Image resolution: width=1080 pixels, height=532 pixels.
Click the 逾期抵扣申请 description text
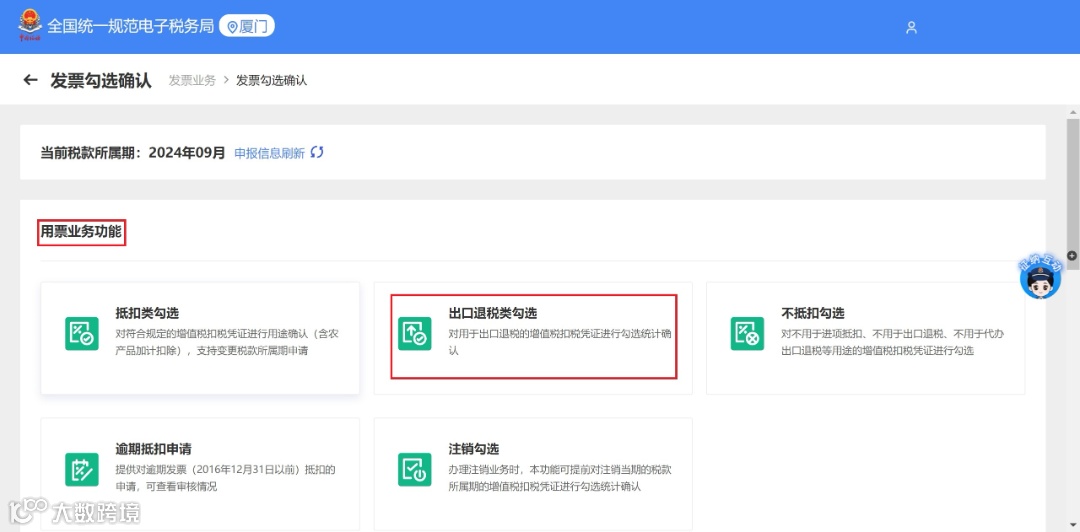click(225, 478)
